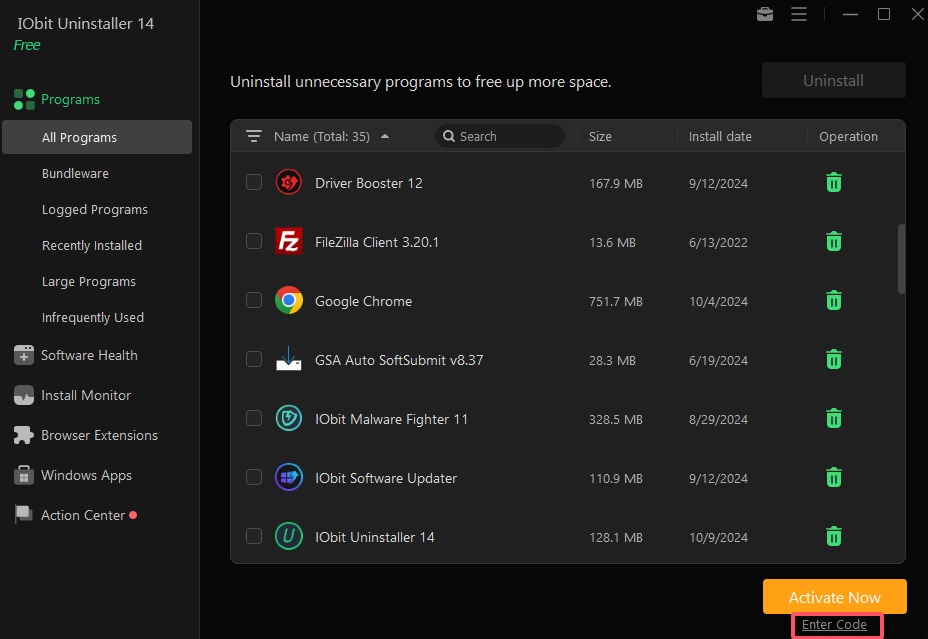Image resolution: width=928 pixels, height=639 pixels.
Task: Click the magnifier icon in Search box
Action: point(449,136)
